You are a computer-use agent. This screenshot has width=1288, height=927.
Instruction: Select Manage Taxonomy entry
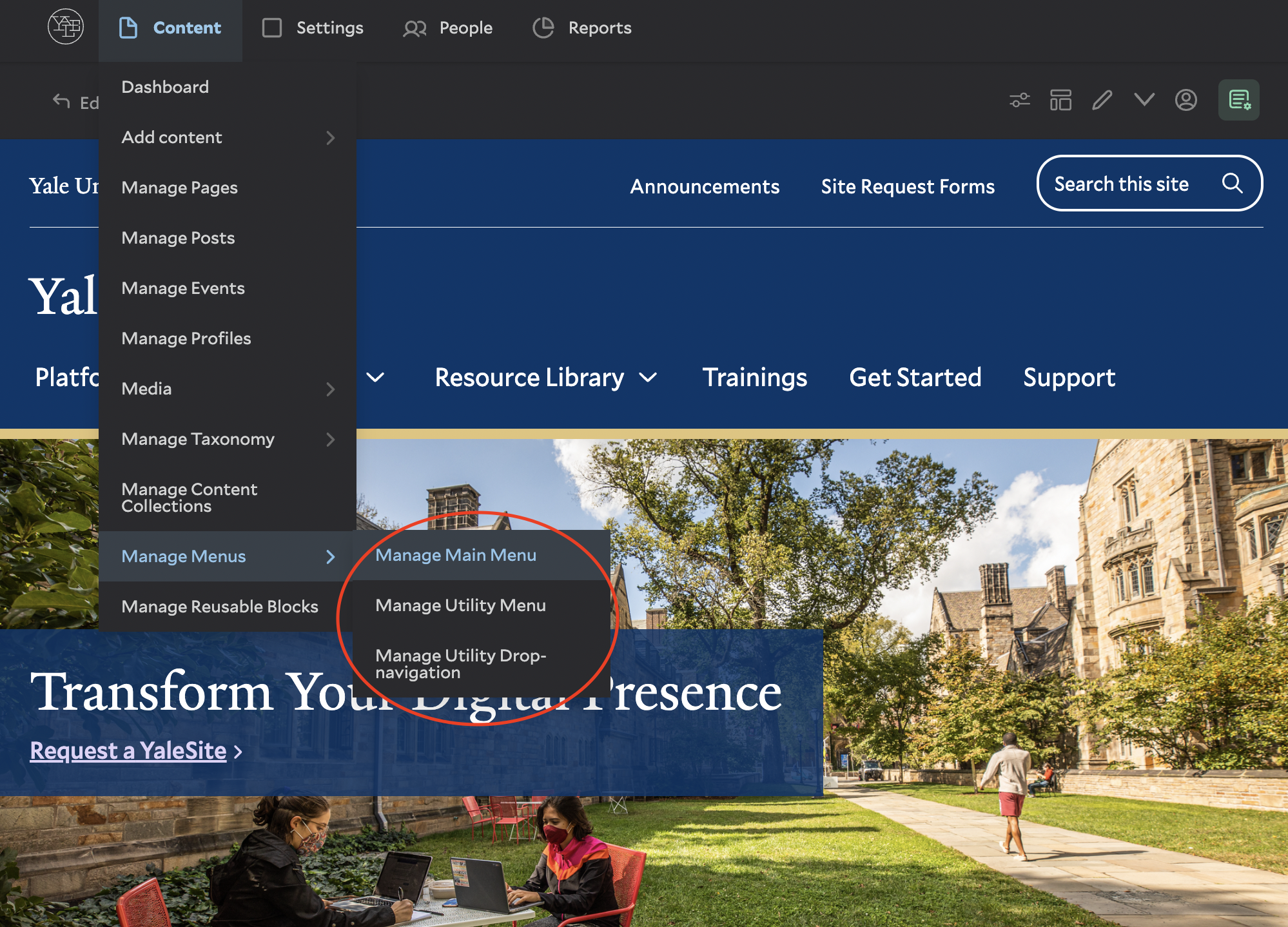(228, 439)
